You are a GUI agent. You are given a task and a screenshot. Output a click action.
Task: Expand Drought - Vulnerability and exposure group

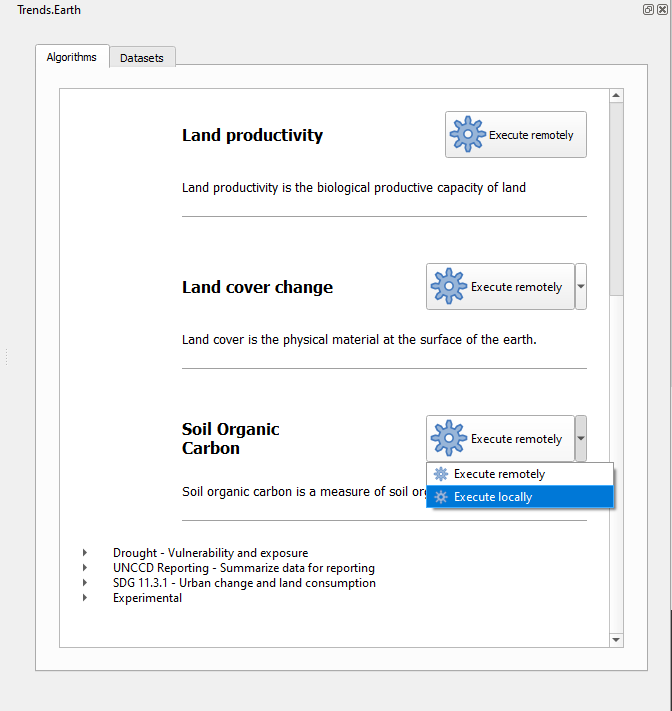click(85, 553)
